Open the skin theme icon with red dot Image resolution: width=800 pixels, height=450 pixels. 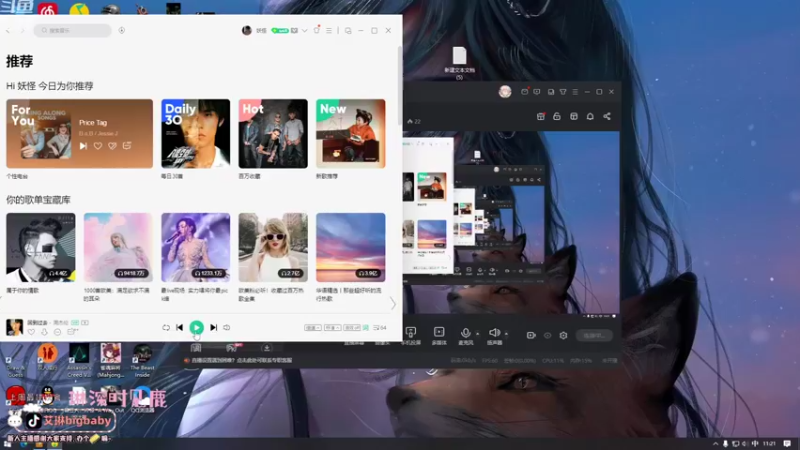coord(317,30)
